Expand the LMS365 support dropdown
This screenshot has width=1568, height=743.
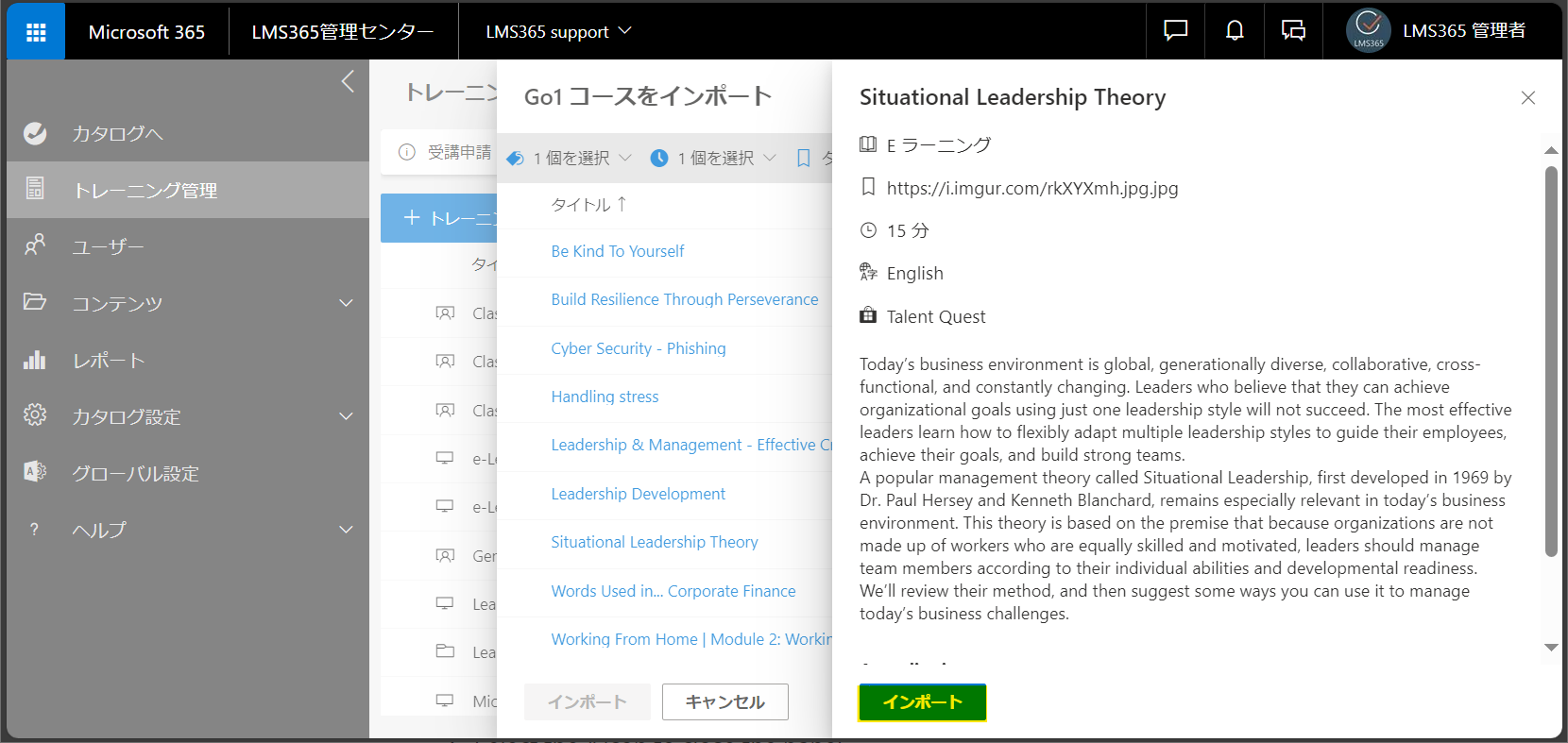558,32
